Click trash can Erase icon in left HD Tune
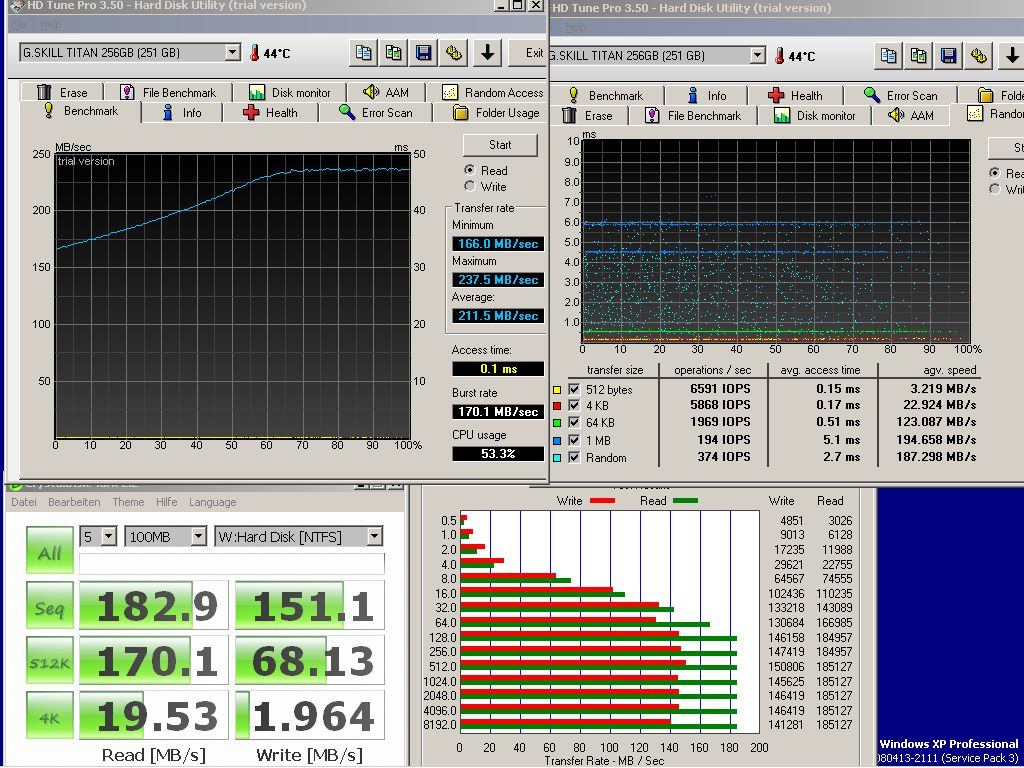Screen dimensions: 1024x768 tap(44, 92)
